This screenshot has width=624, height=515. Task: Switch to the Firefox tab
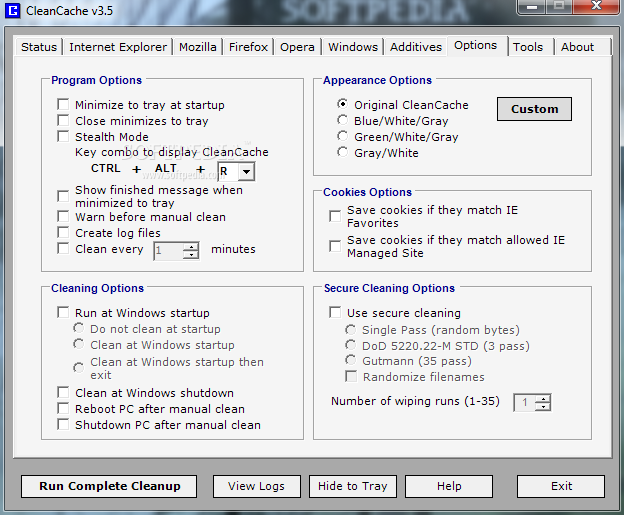click(x=248, y=47)
